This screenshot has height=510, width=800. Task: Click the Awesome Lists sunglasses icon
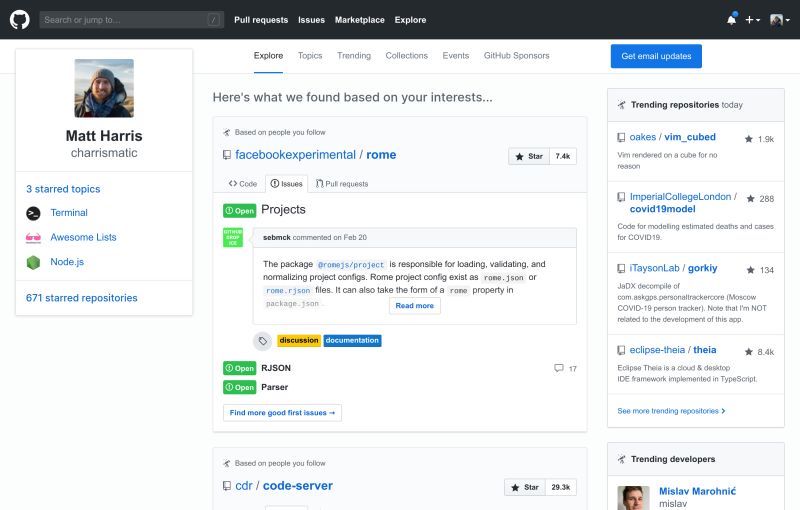click(33, 237)
